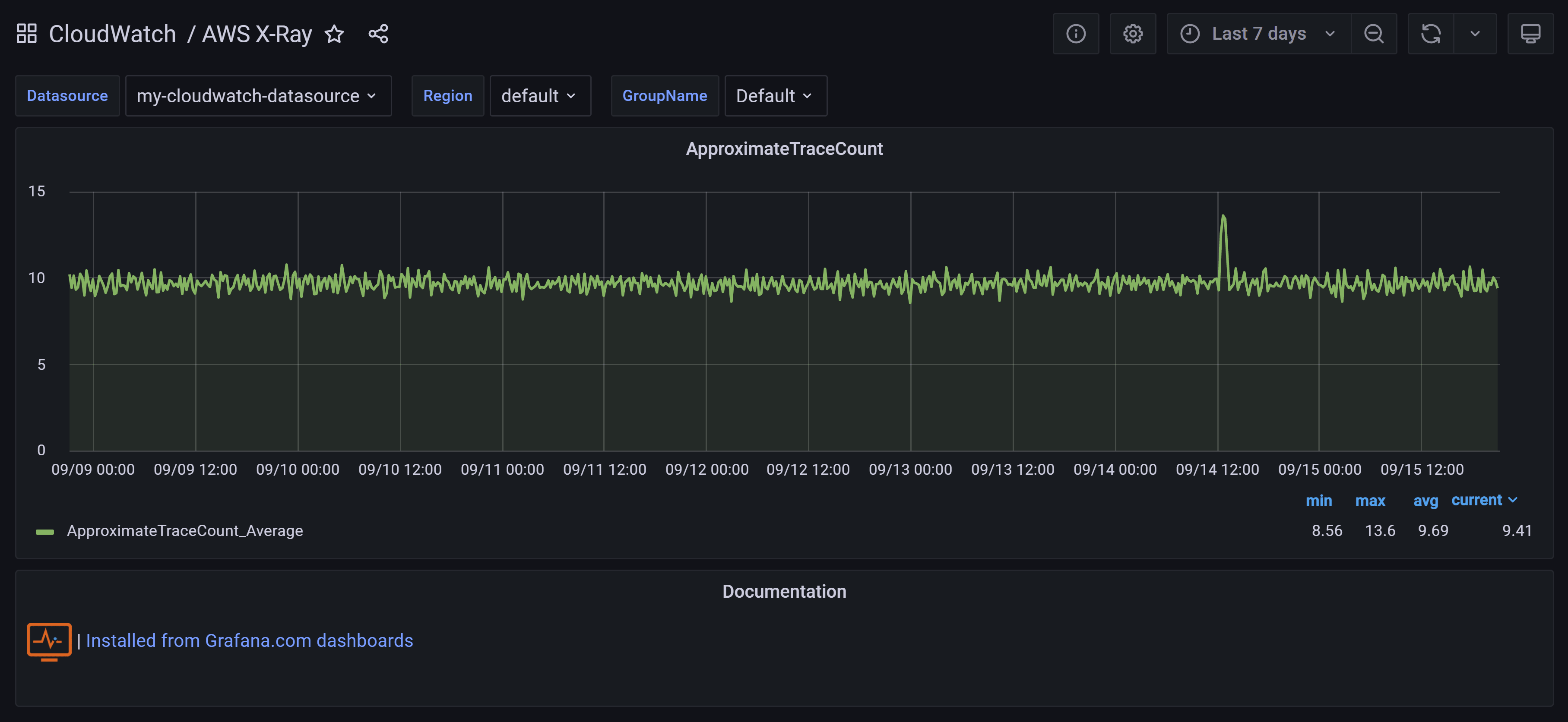Open Installed from Grafana.com dashboards link
The image size is (1568, 722).
tap(249, 640)
